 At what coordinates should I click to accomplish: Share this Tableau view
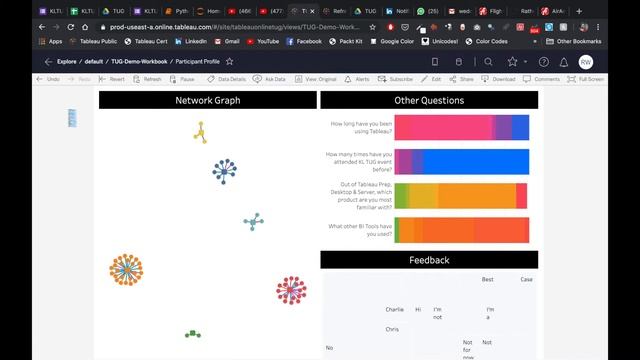(461, 79)
